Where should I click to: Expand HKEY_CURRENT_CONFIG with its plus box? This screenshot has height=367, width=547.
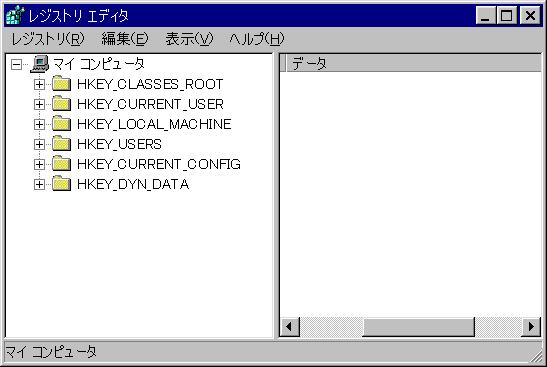[x=39, y=164]
